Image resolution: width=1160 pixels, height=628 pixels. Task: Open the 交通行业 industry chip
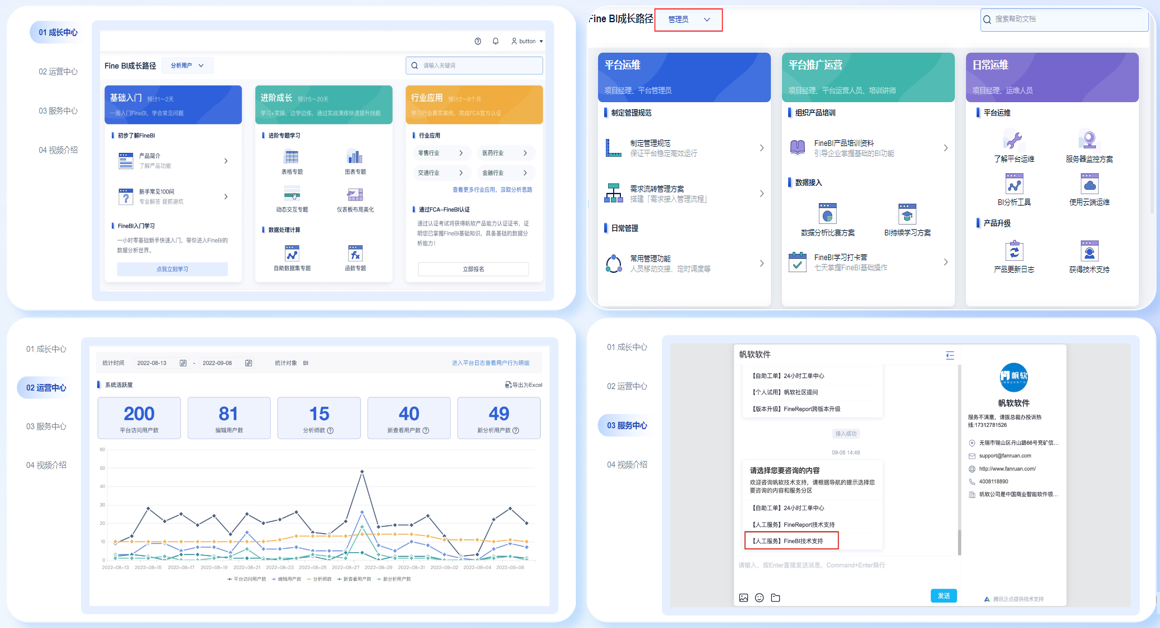(441, 173)
